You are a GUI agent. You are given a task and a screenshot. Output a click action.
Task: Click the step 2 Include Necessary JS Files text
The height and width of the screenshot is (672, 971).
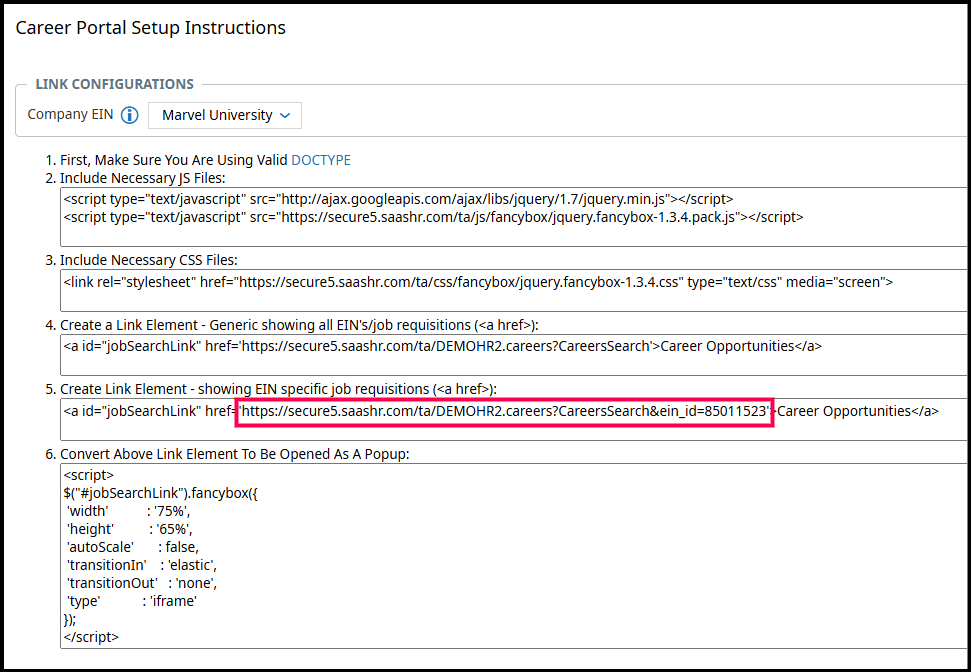(x=142, y=178)
